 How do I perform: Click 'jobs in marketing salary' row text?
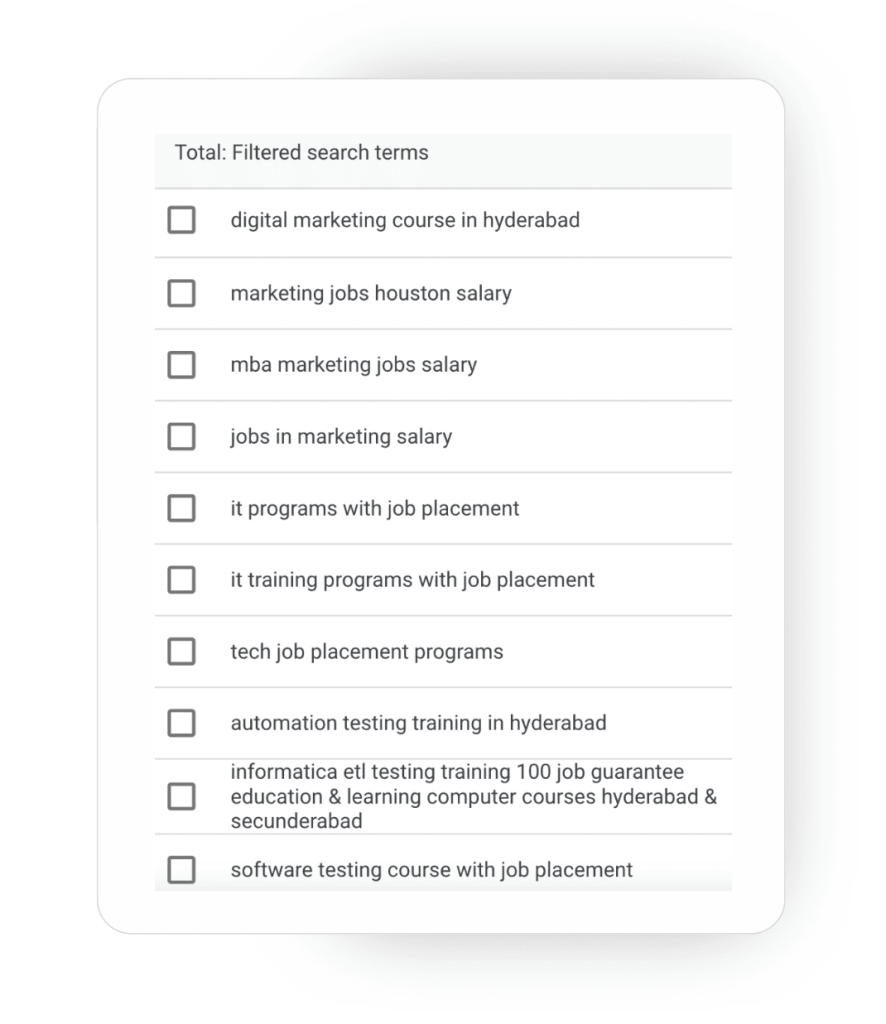341,437
